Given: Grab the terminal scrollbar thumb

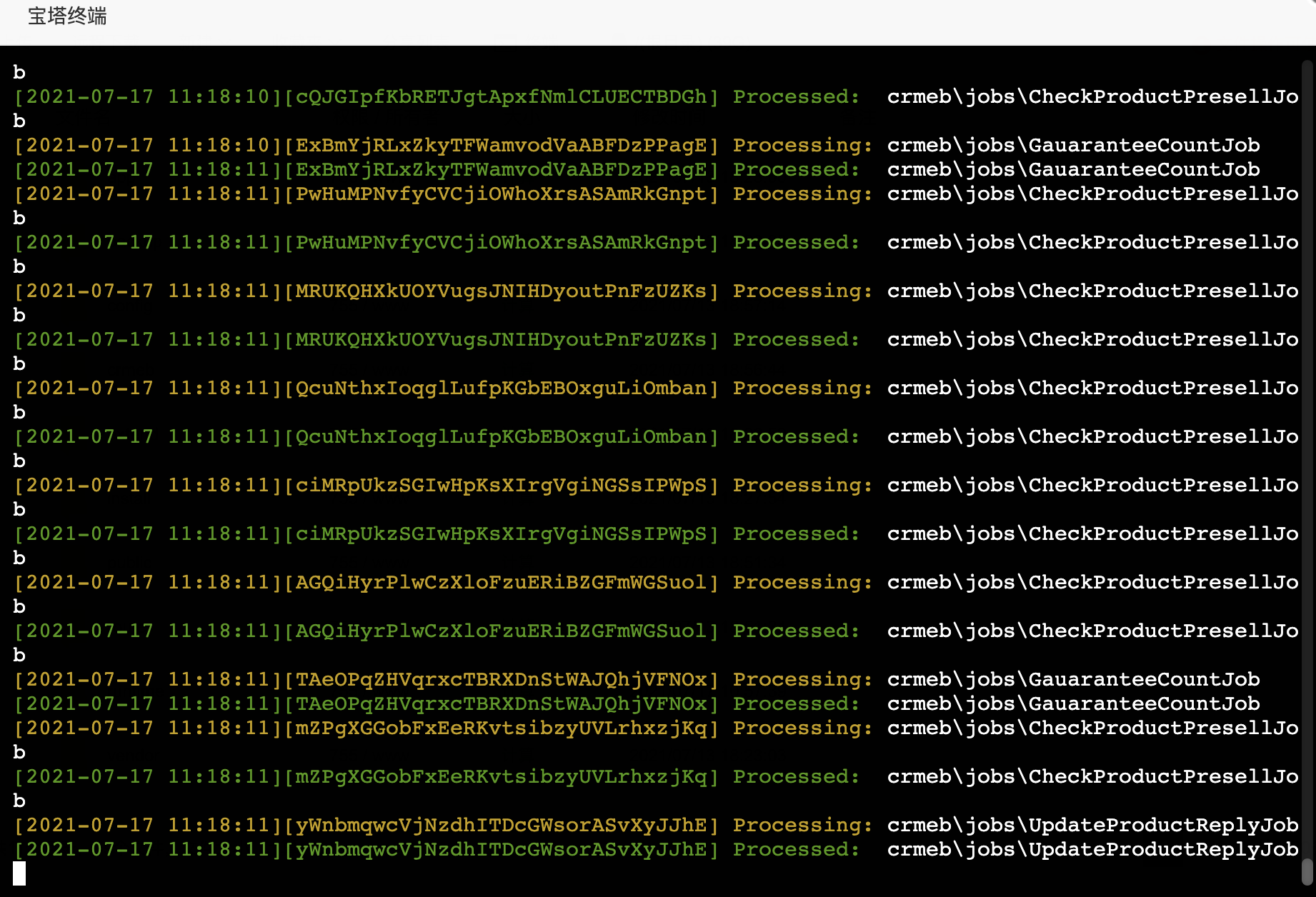Looking at the screenshot, I should pyautogui.click(x=1307, y=871).
